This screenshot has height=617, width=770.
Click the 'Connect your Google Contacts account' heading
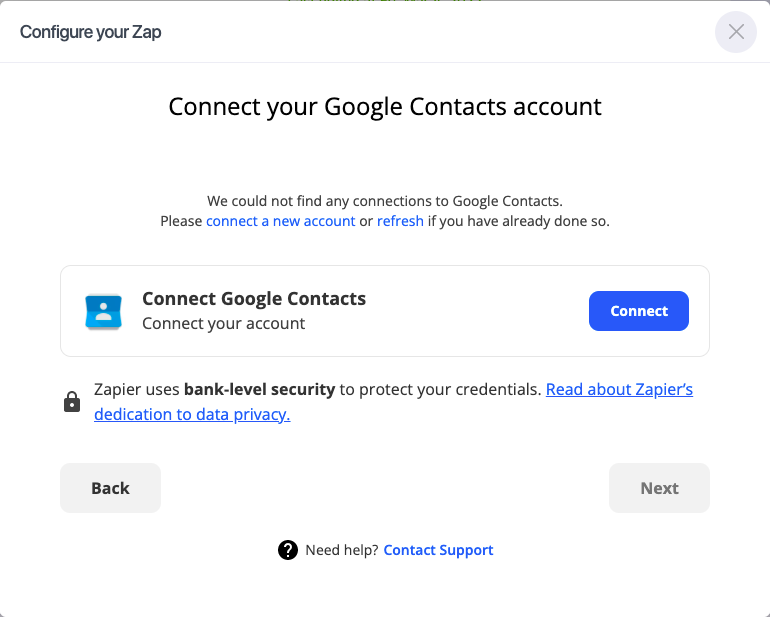385,107
